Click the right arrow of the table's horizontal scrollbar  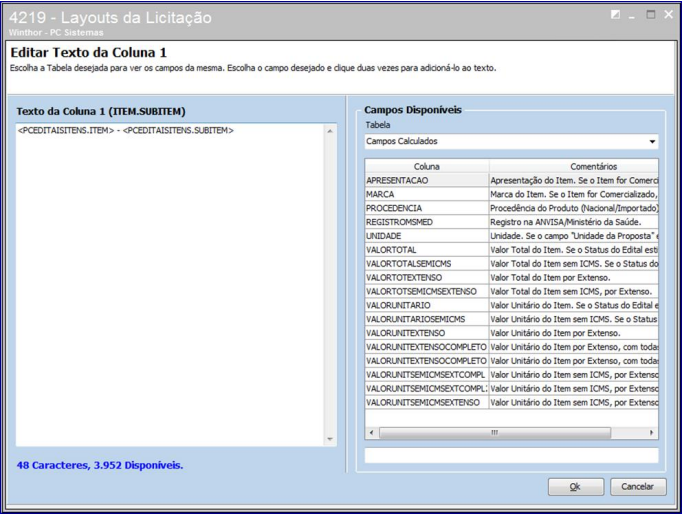tap(652, 432)
